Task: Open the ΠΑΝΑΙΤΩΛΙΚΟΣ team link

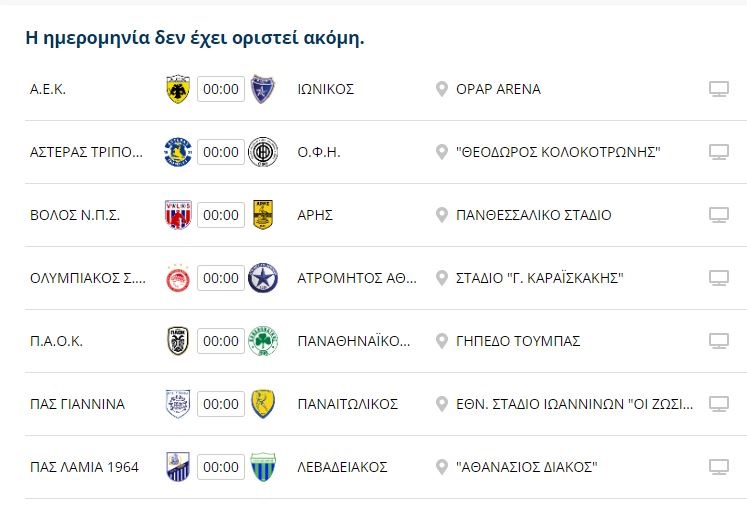Action: click(348, 404)
